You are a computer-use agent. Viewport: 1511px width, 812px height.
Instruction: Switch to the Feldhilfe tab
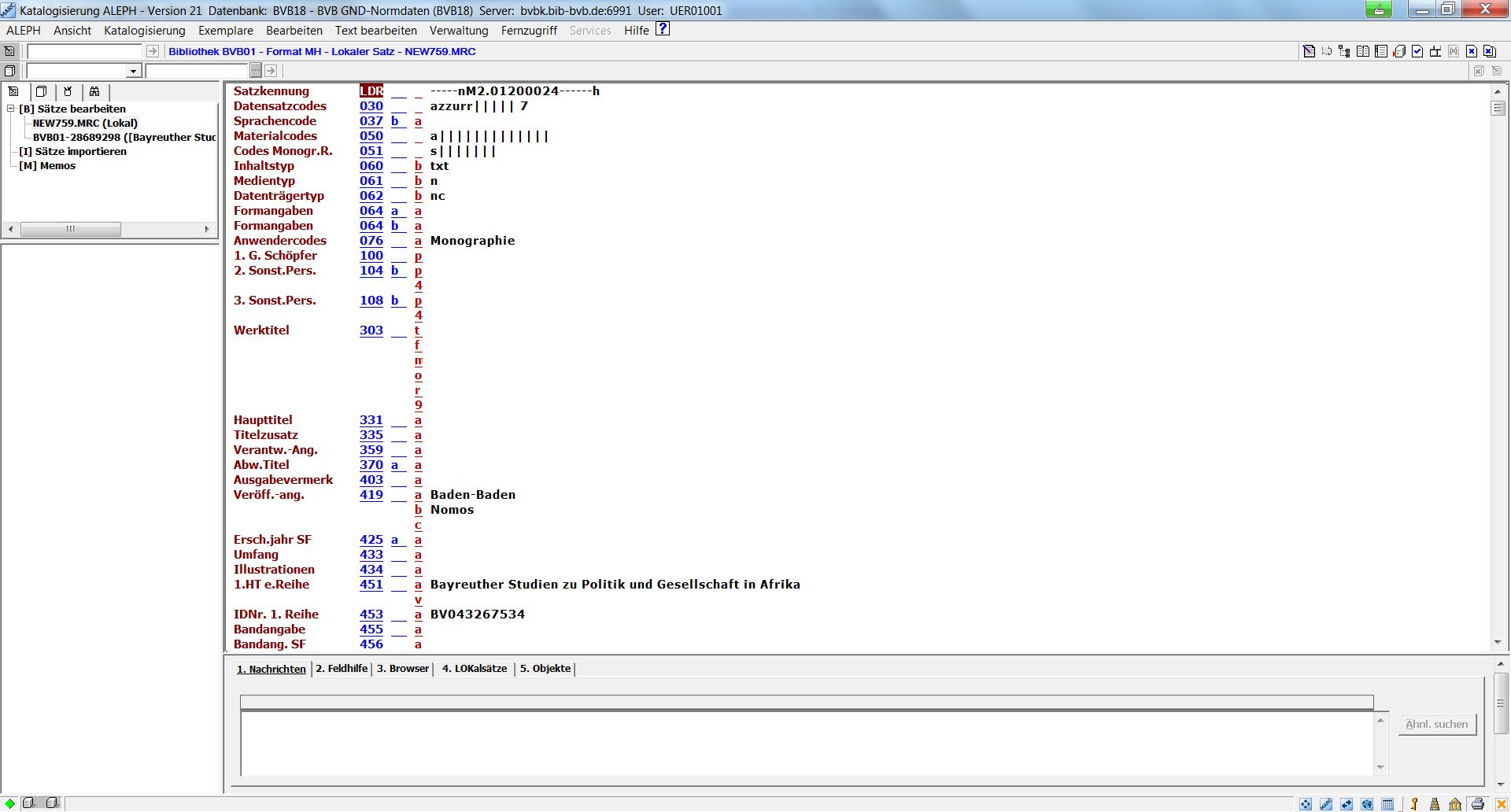342,669
